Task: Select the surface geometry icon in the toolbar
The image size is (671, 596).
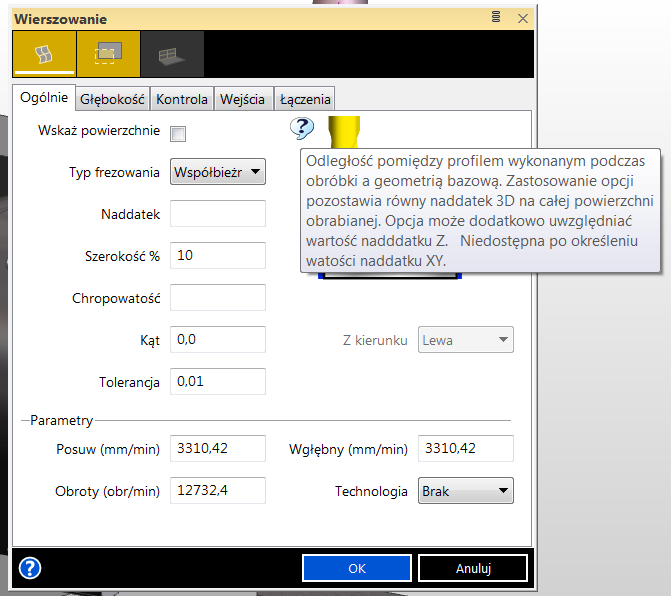Action: click(x=44, y=54)
